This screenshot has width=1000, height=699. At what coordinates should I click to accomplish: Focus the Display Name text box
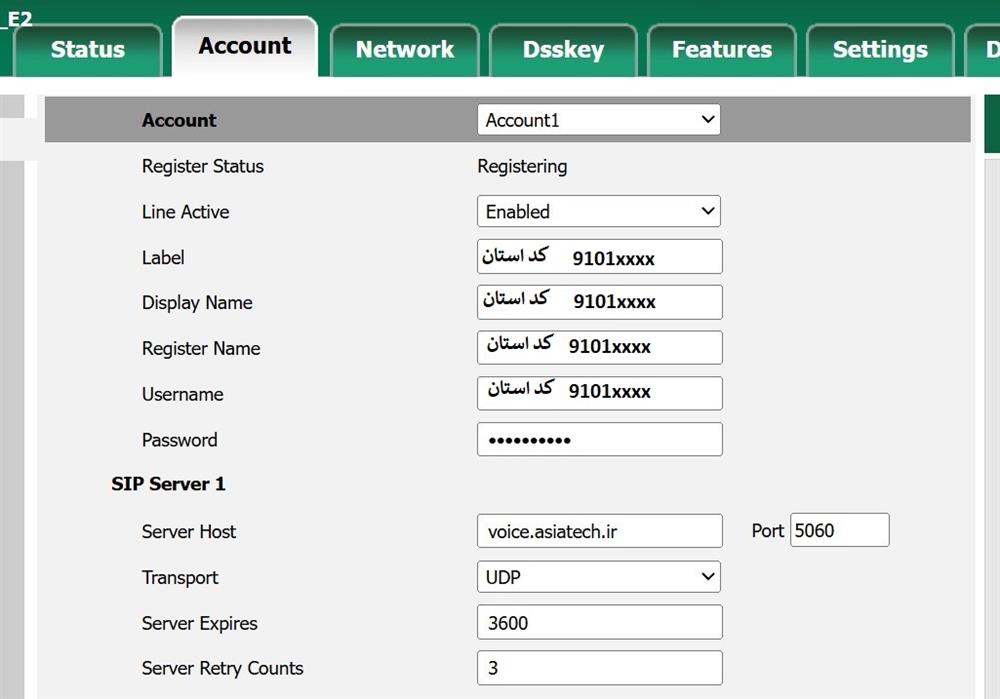click(x=599, y=302)
